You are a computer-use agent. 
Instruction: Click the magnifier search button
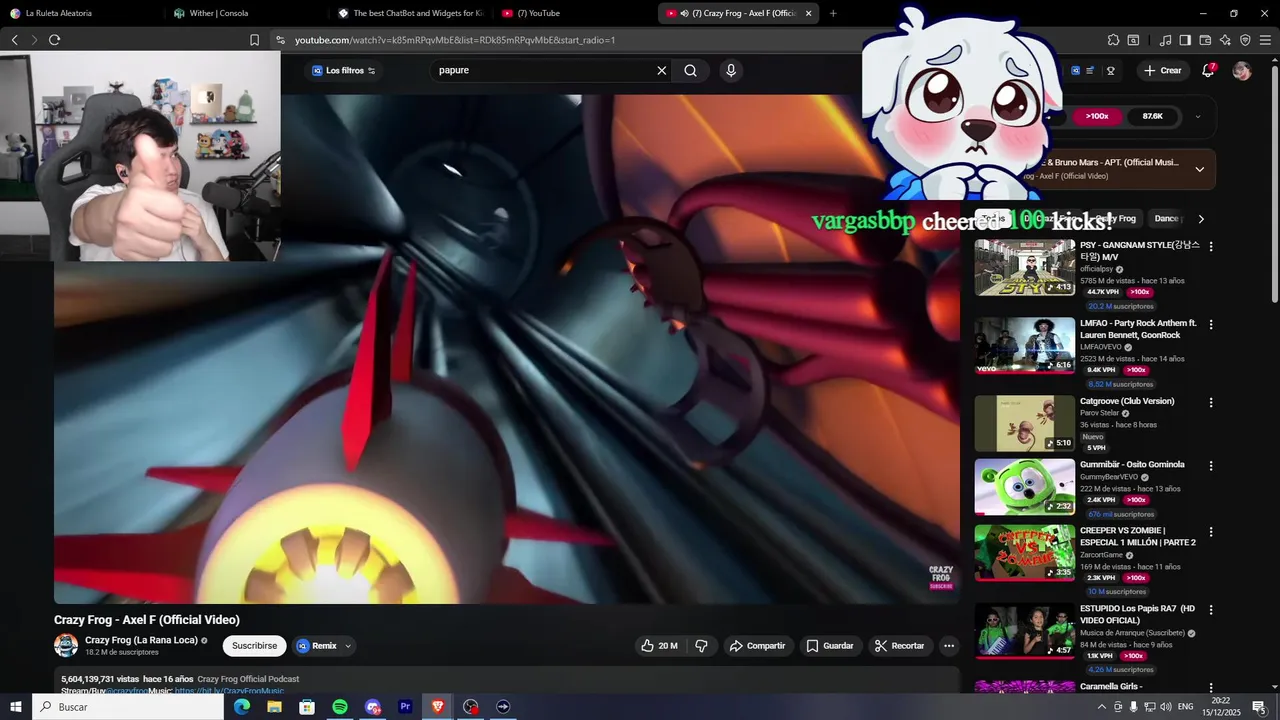(x=691, y=71)
